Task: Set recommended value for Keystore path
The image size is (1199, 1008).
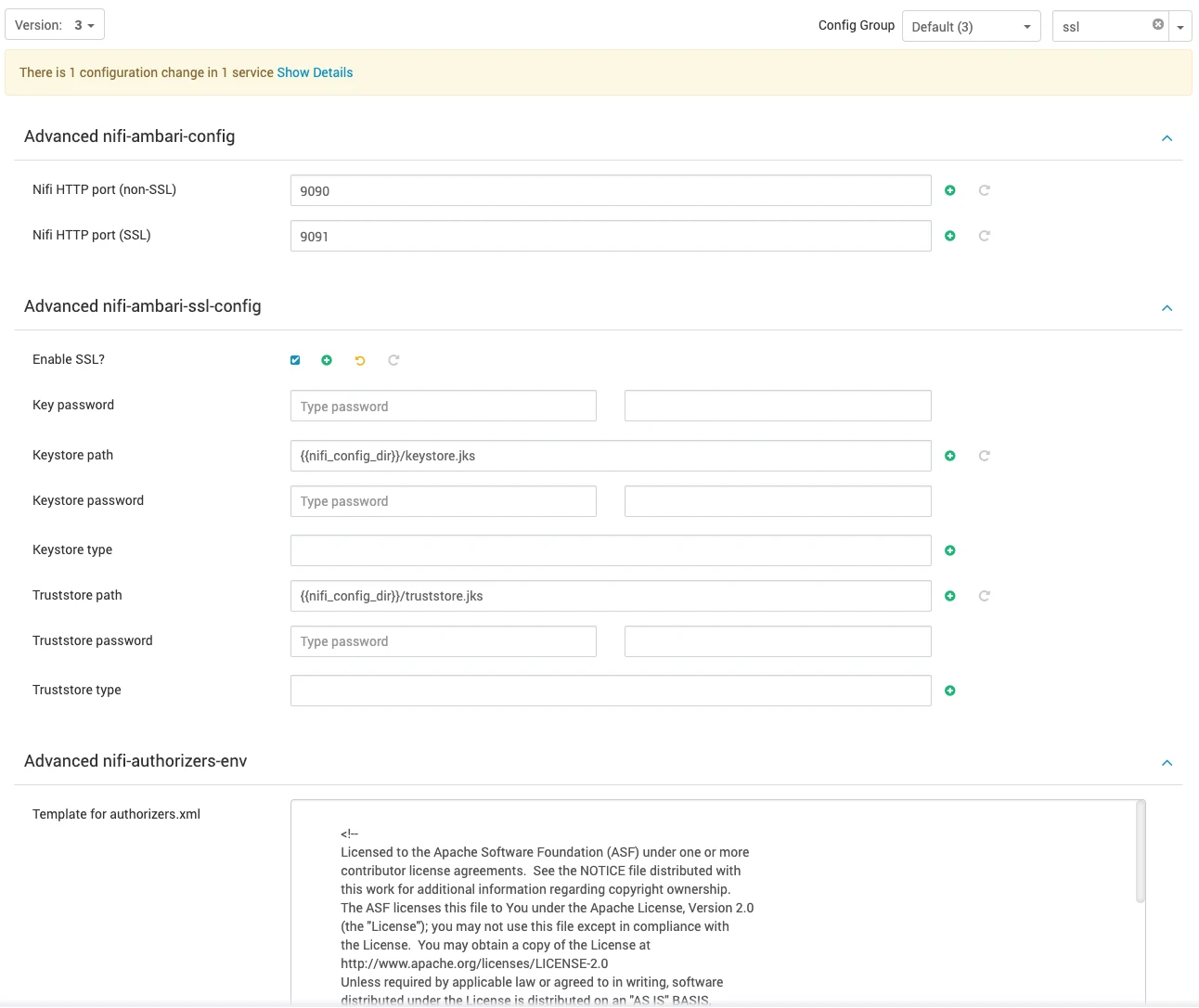Action: pos(985,456)
